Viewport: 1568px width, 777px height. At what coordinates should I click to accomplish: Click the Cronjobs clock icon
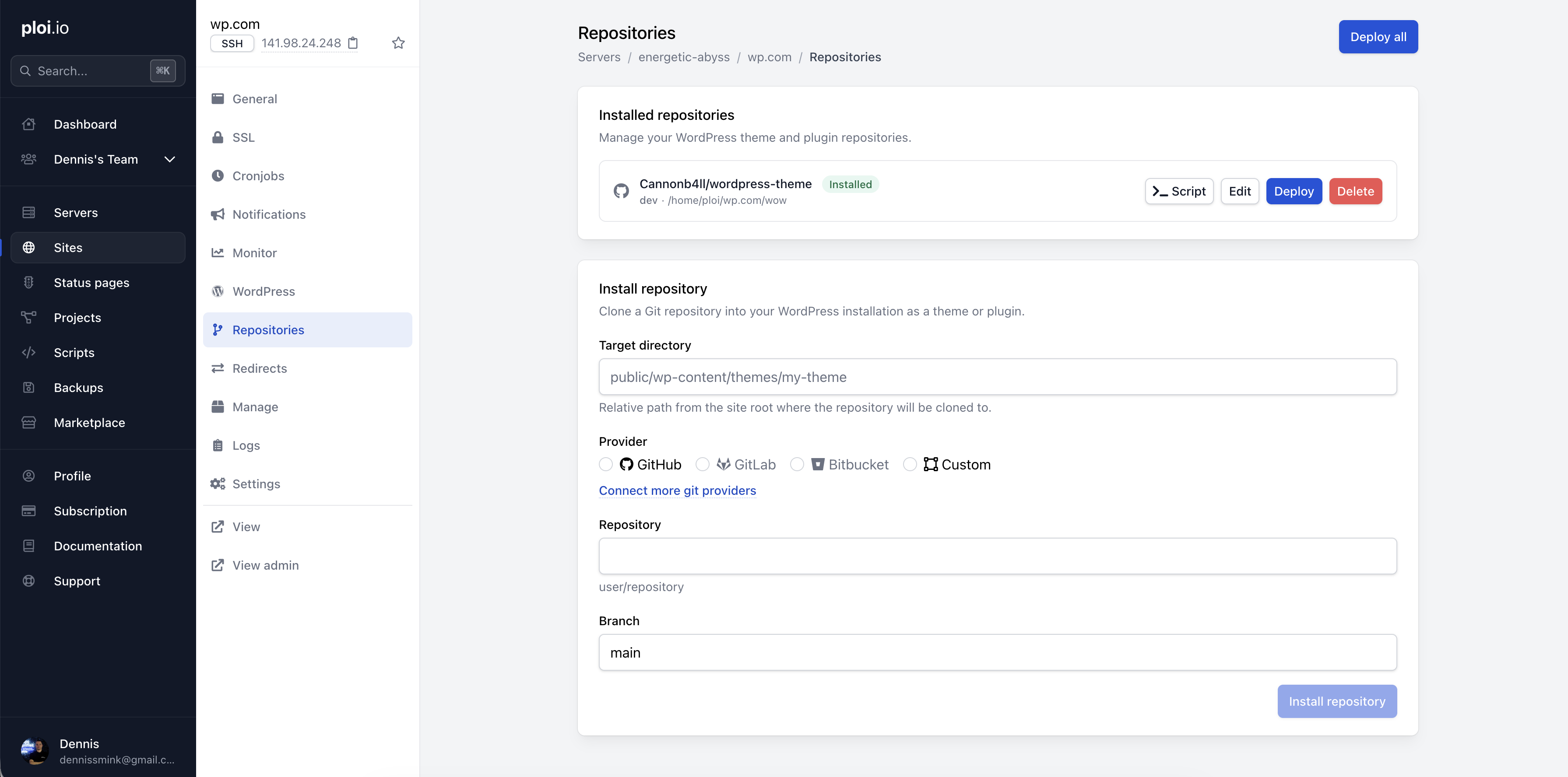coord(217,176)
